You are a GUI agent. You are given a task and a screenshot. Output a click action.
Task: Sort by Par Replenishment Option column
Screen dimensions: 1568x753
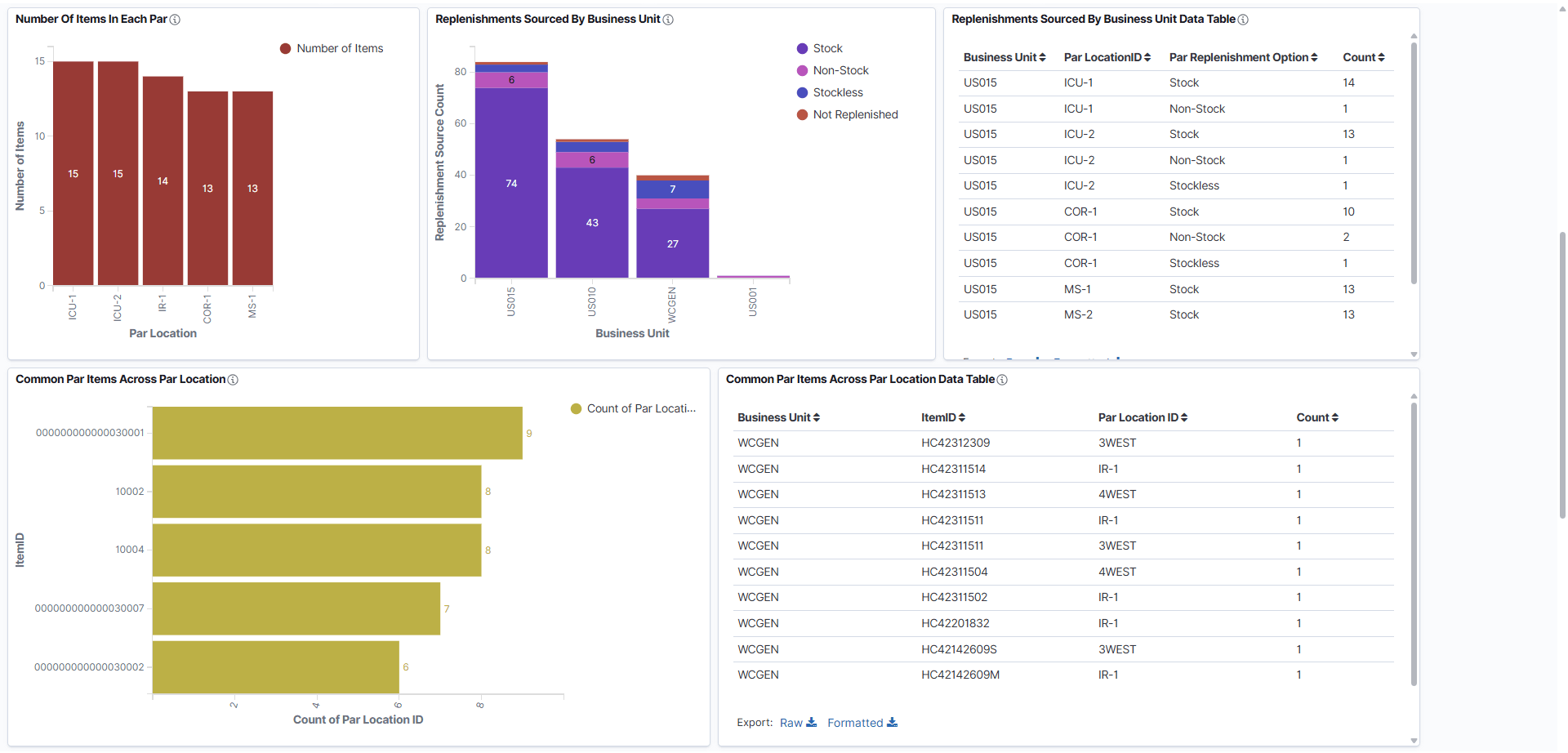pos(1312,57)
